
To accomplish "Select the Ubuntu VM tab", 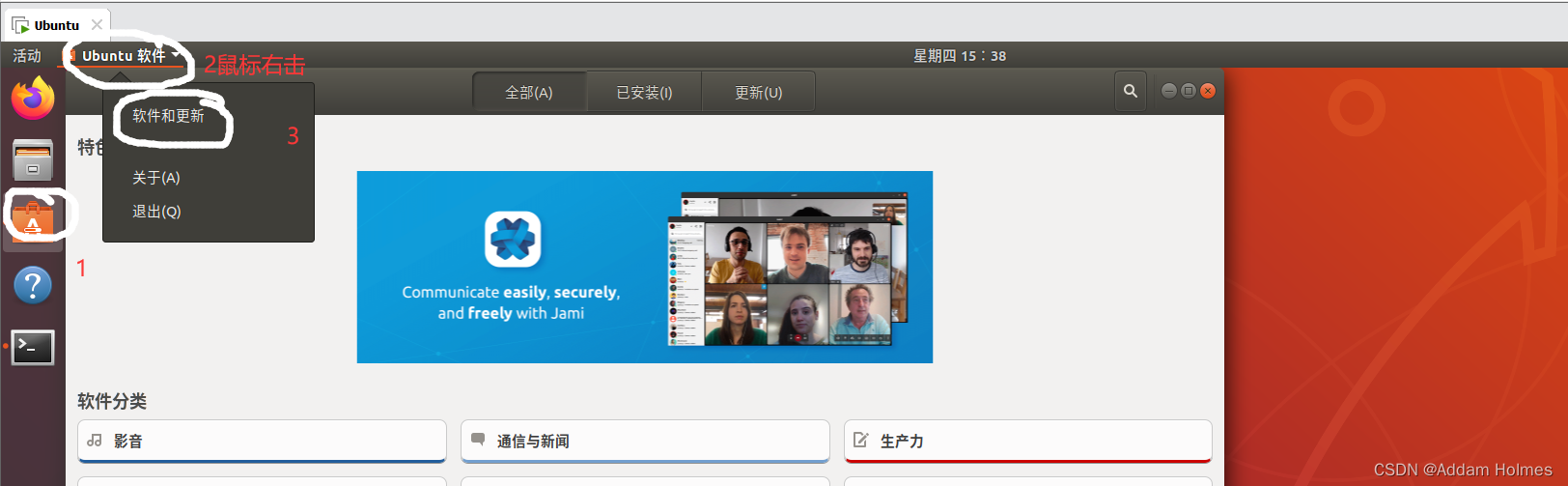I will point(56,25).
